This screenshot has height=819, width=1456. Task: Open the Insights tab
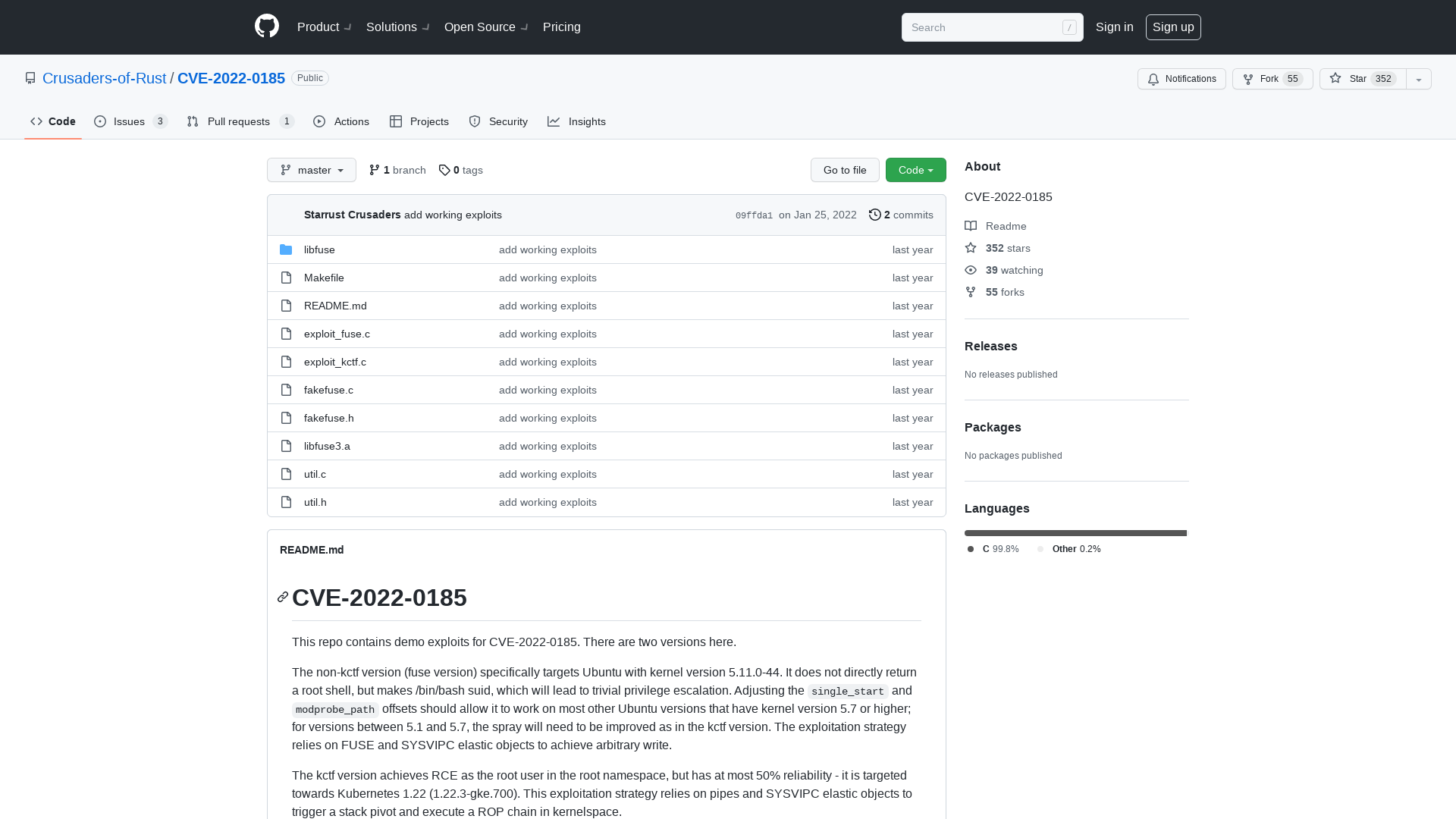pyautogui.click(x=577, y=121)
